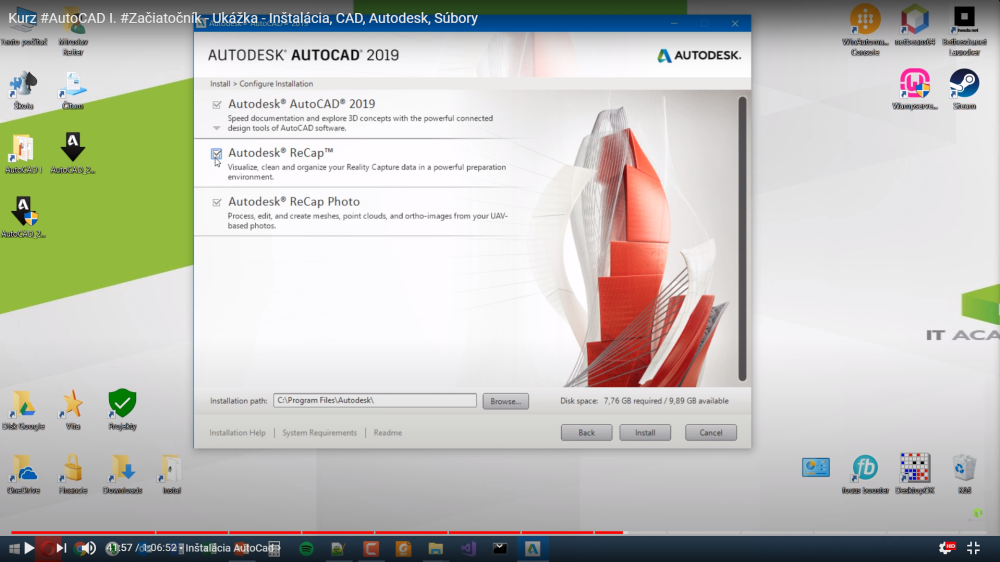Open the Steam desktop shortcut
Viewport: 1000px width, 562px height.
pyautogui.click(x=964, y=84)
